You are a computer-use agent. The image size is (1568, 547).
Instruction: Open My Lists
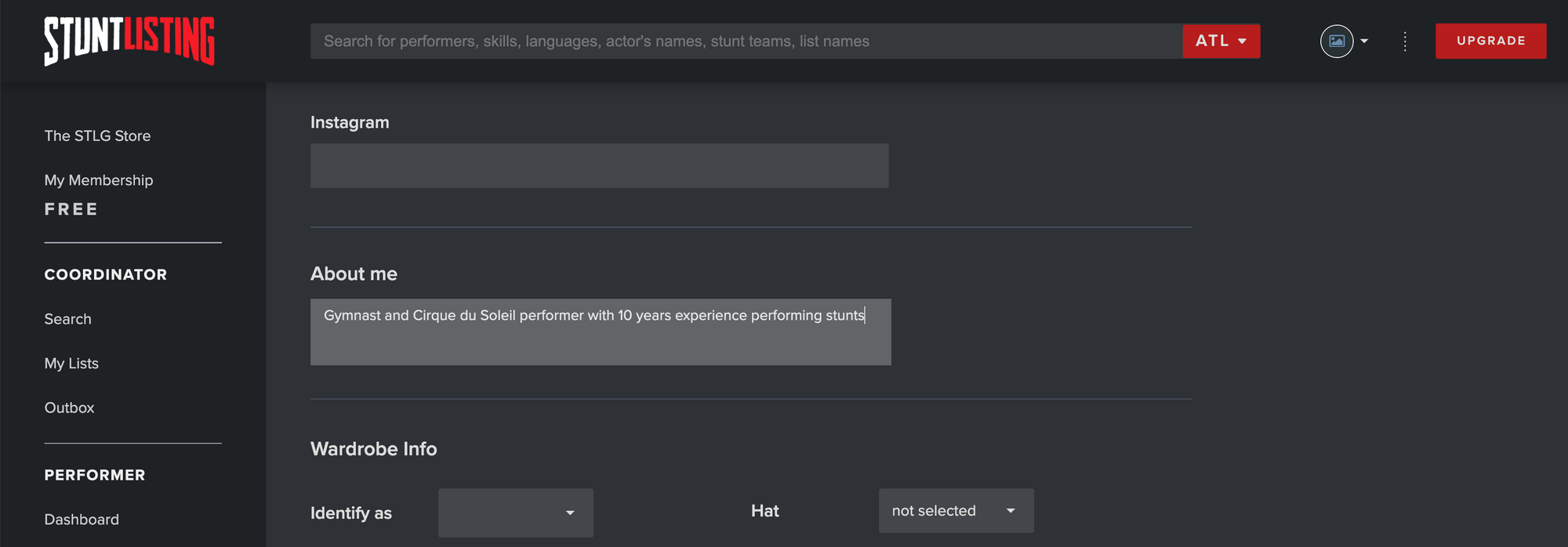coord(71,364)
